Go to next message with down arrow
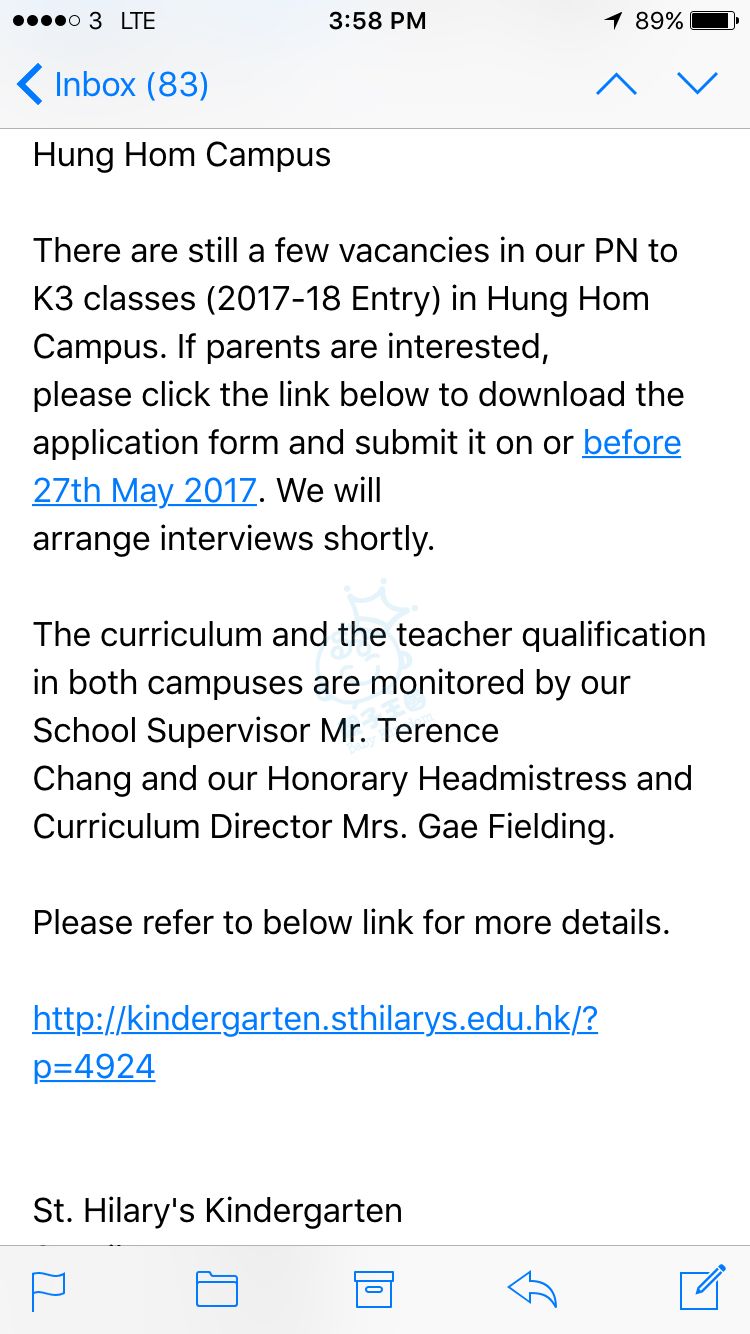 coord(697,84)
